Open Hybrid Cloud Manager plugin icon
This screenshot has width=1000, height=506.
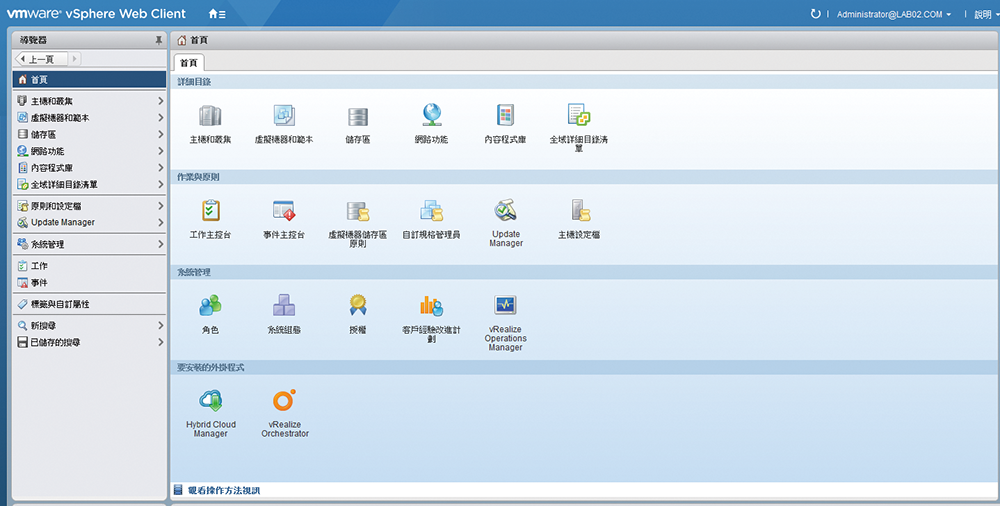pyautogui.click(x=210, y=401)
